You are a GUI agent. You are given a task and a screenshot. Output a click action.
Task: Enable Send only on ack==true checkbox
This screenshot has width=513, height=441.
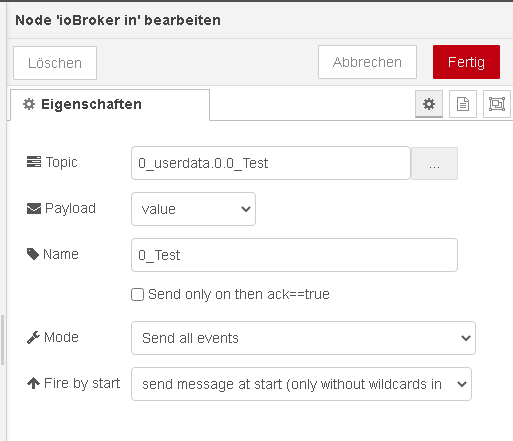(x=137, y=295)
